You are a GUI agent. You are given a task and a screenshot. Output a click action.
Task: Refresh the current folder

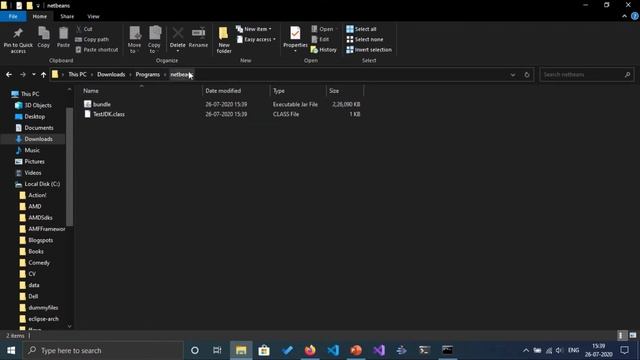coord(527,75)
